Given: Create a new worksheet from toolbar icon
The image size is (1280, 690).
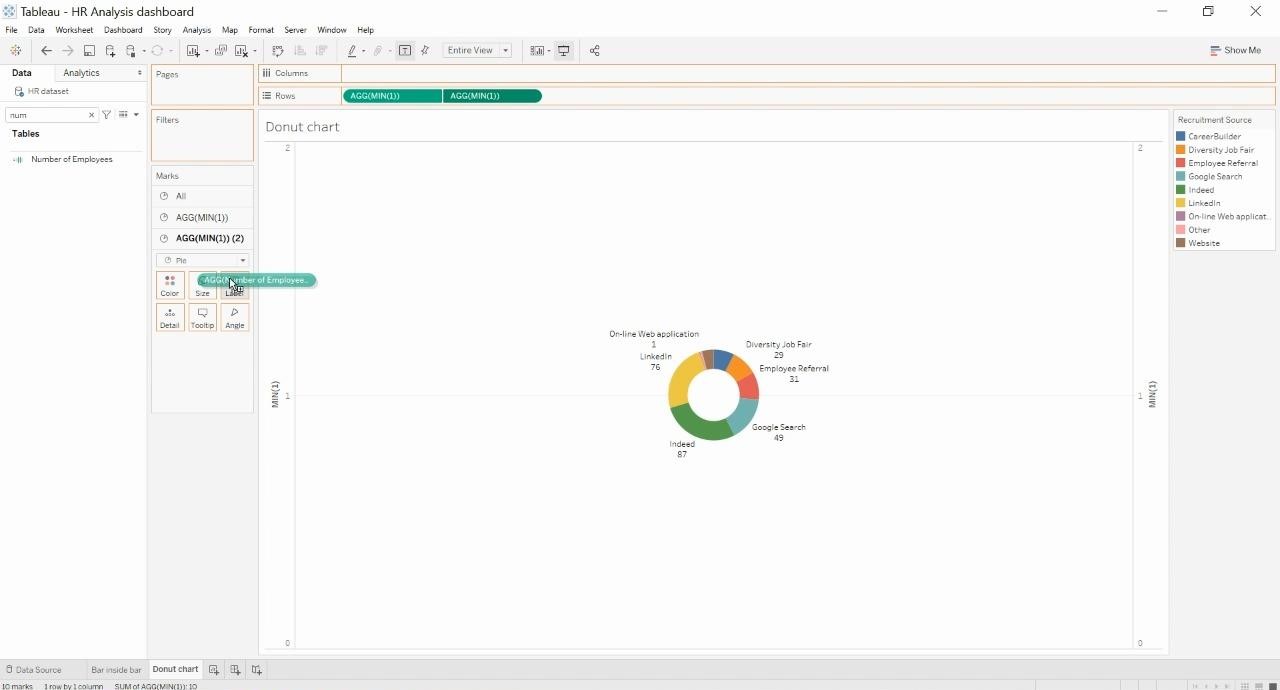Looking at the screenshot, I should point(194,51).
